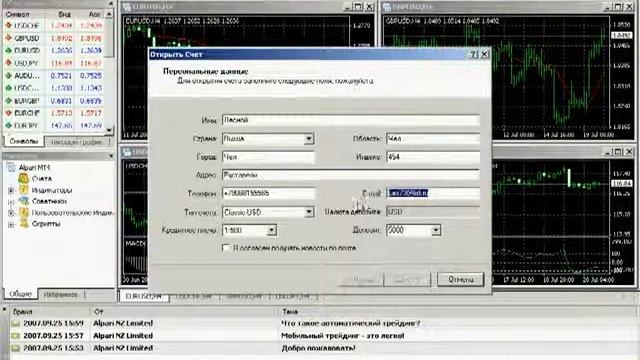The width and height of the screenshot is (640, 360).
Task: Expand the Советники tree node
Action: 11,201
